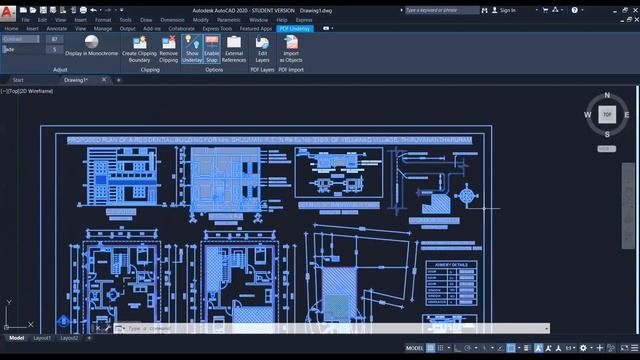This screenshot has width=640, height=360.
Task: Open the Modify menu
Action: coord(200,20)
